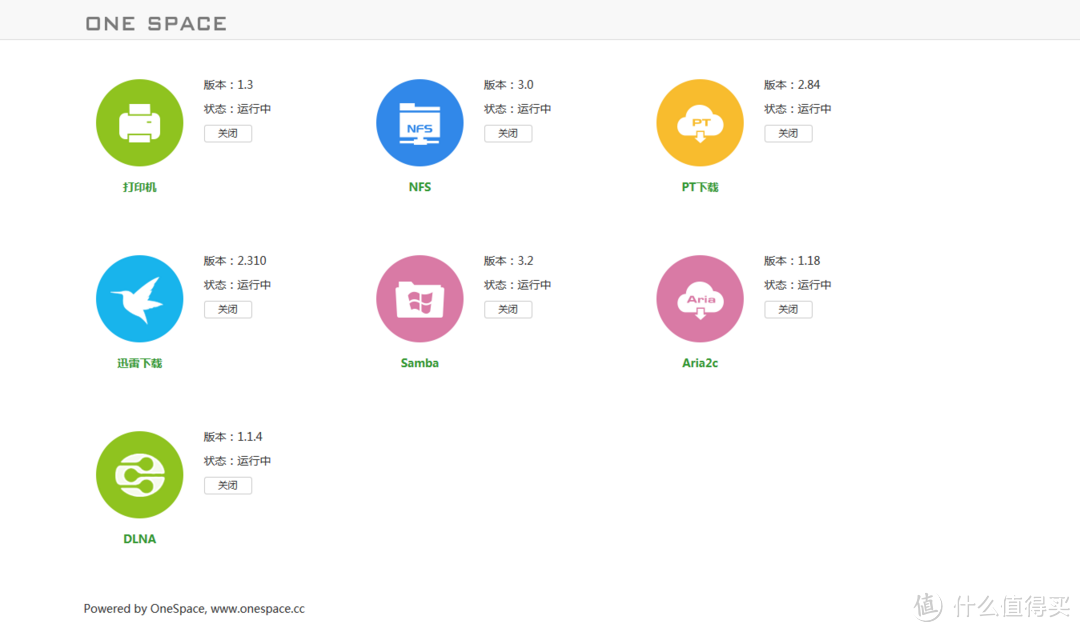Viewport: 1080px width, 632px height.
Task: Click the ONE SPACE logo in header
Action: [x=156, y=23]
